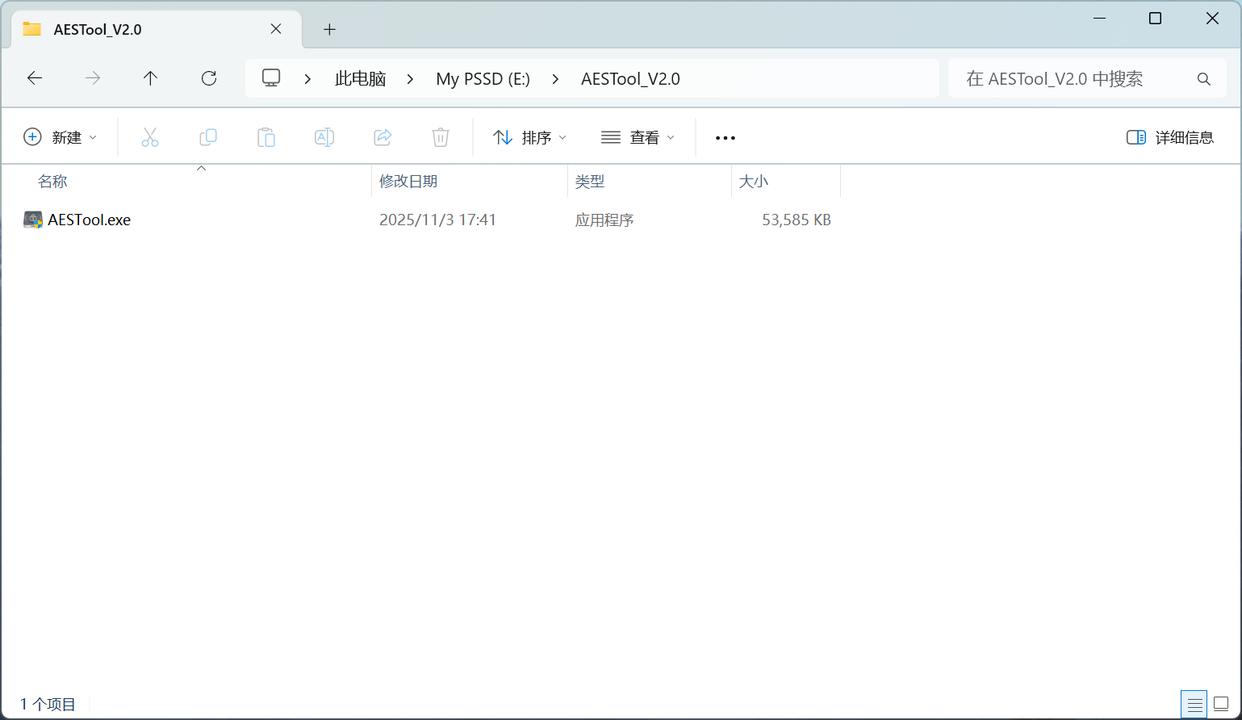
Task: Click the Copy icon in toolbar
Action: 208,137
